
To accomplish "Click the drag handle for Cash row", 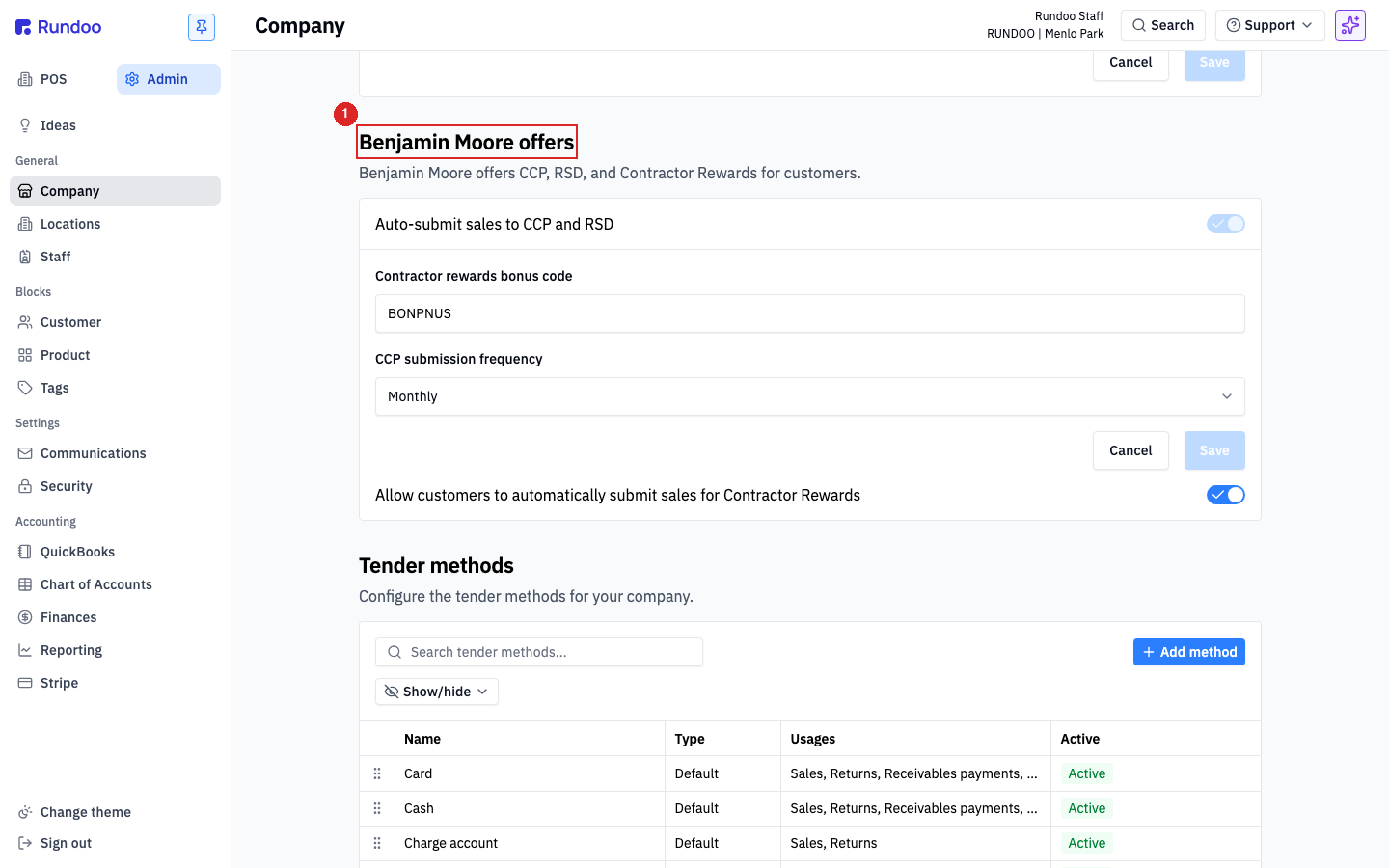I will (x=377, y=808).
